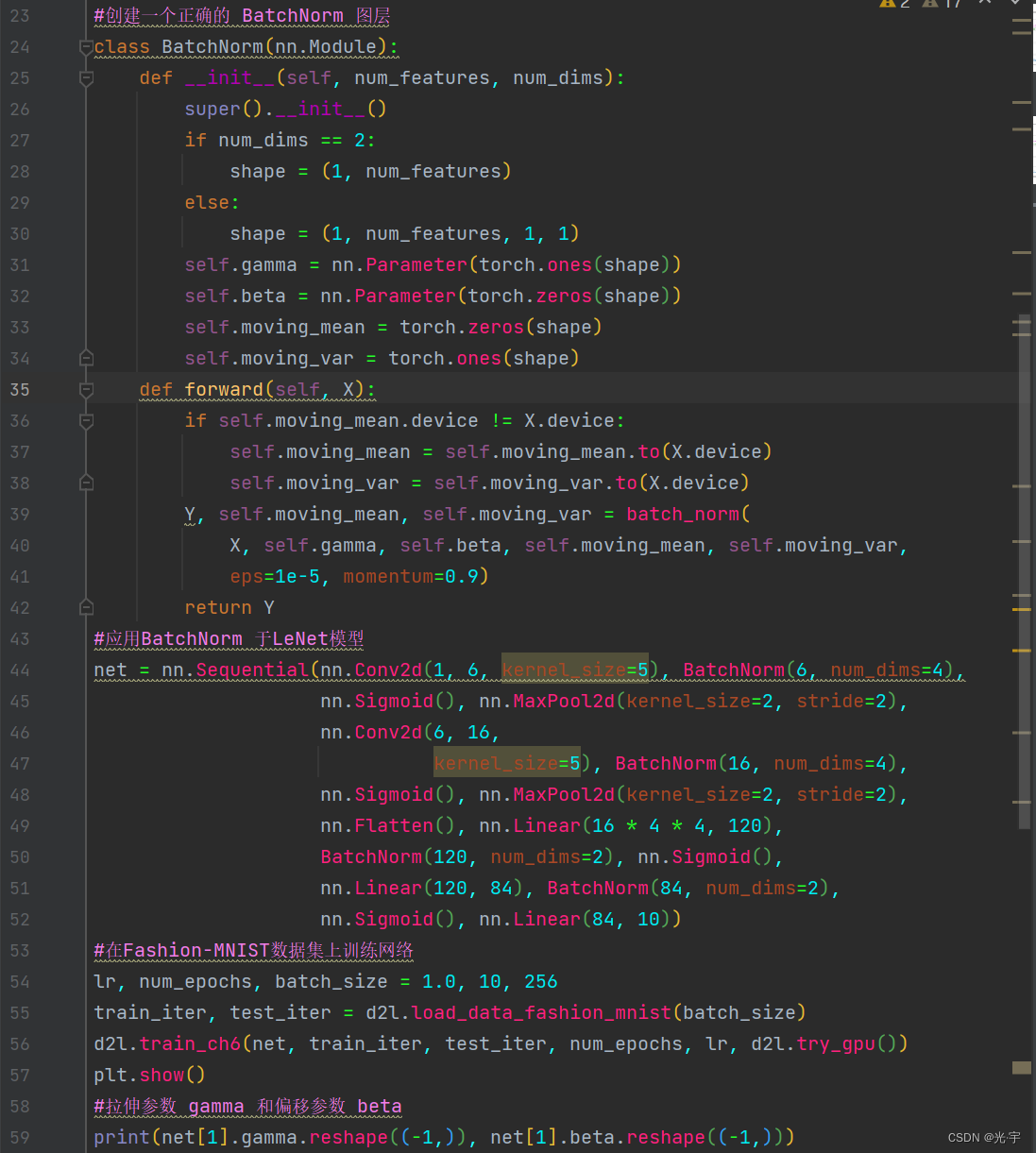Screen dimensions: 1036x1153
Task: Place cursor on 'class BatchNorm(nn.Module):' text
Action: (246, 47)
